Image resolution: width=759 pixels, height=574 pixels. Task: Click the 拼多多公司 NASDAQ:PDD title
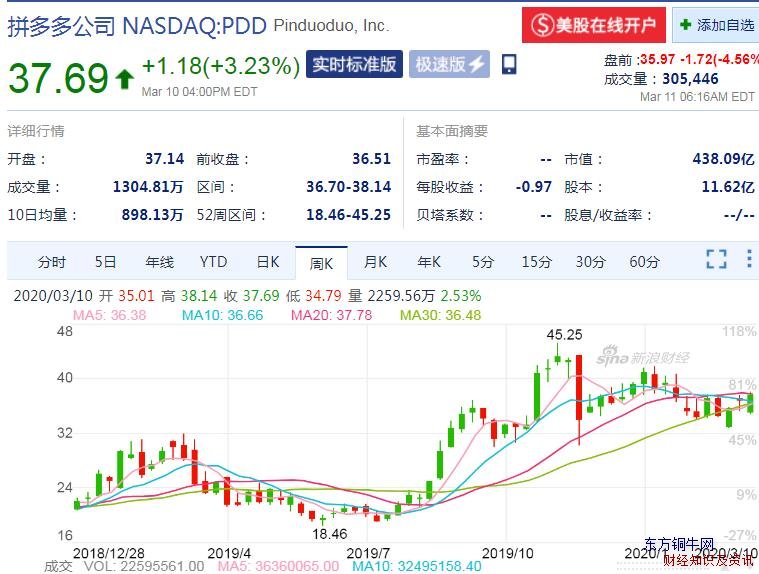click(137, 26)
